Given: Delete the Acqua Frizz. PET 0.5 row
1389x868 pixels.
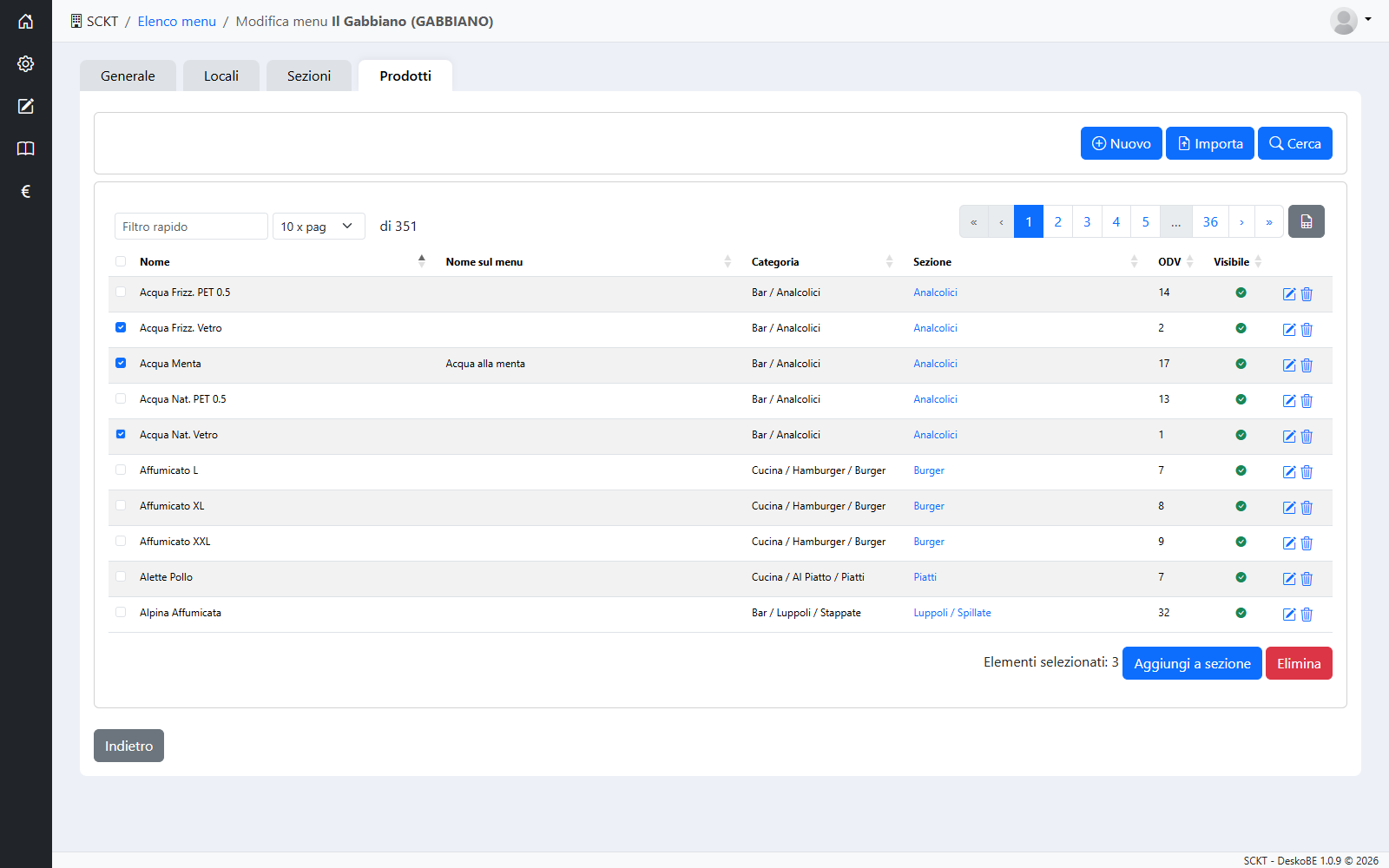Looking at the screenshot, I should coord(1307,293).
